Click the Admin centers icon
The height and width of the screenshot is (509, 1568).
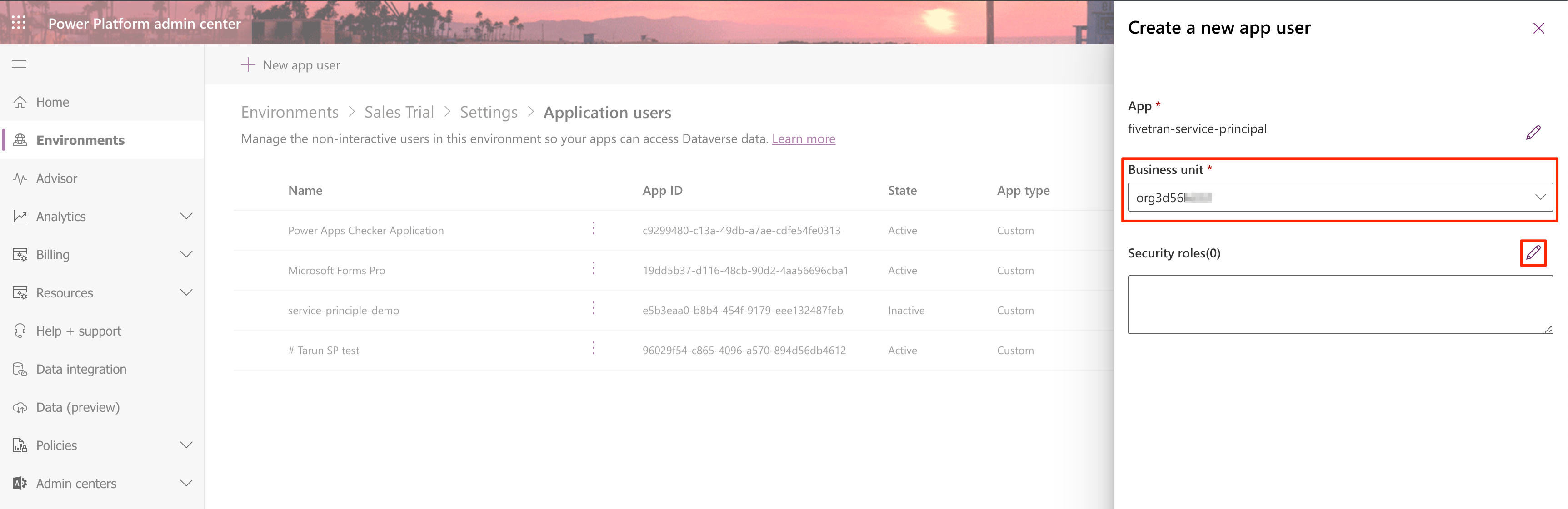click(x=20, y=484)
